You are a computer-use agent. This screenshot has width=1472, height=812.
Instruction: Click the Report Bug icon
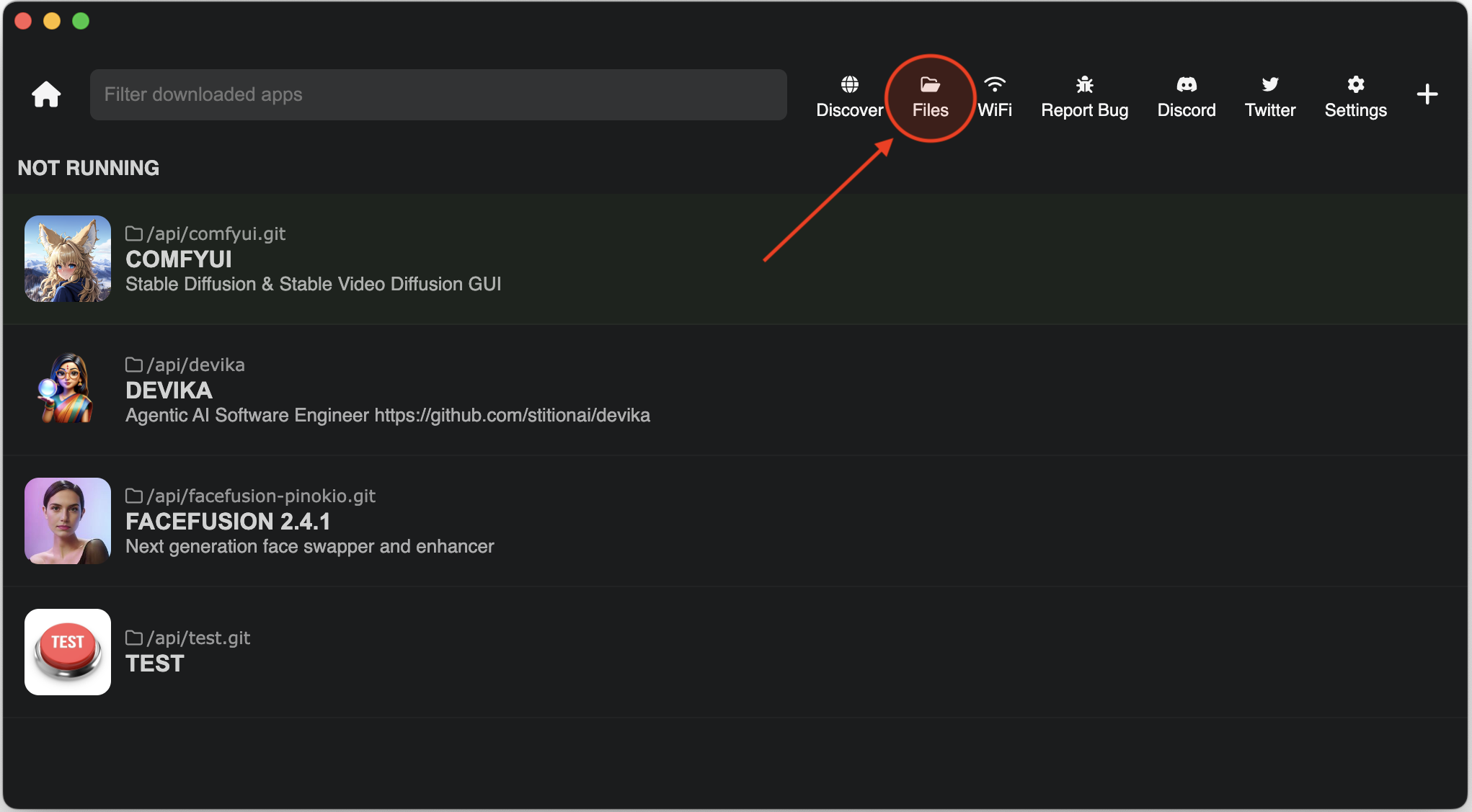(1084, 84)
